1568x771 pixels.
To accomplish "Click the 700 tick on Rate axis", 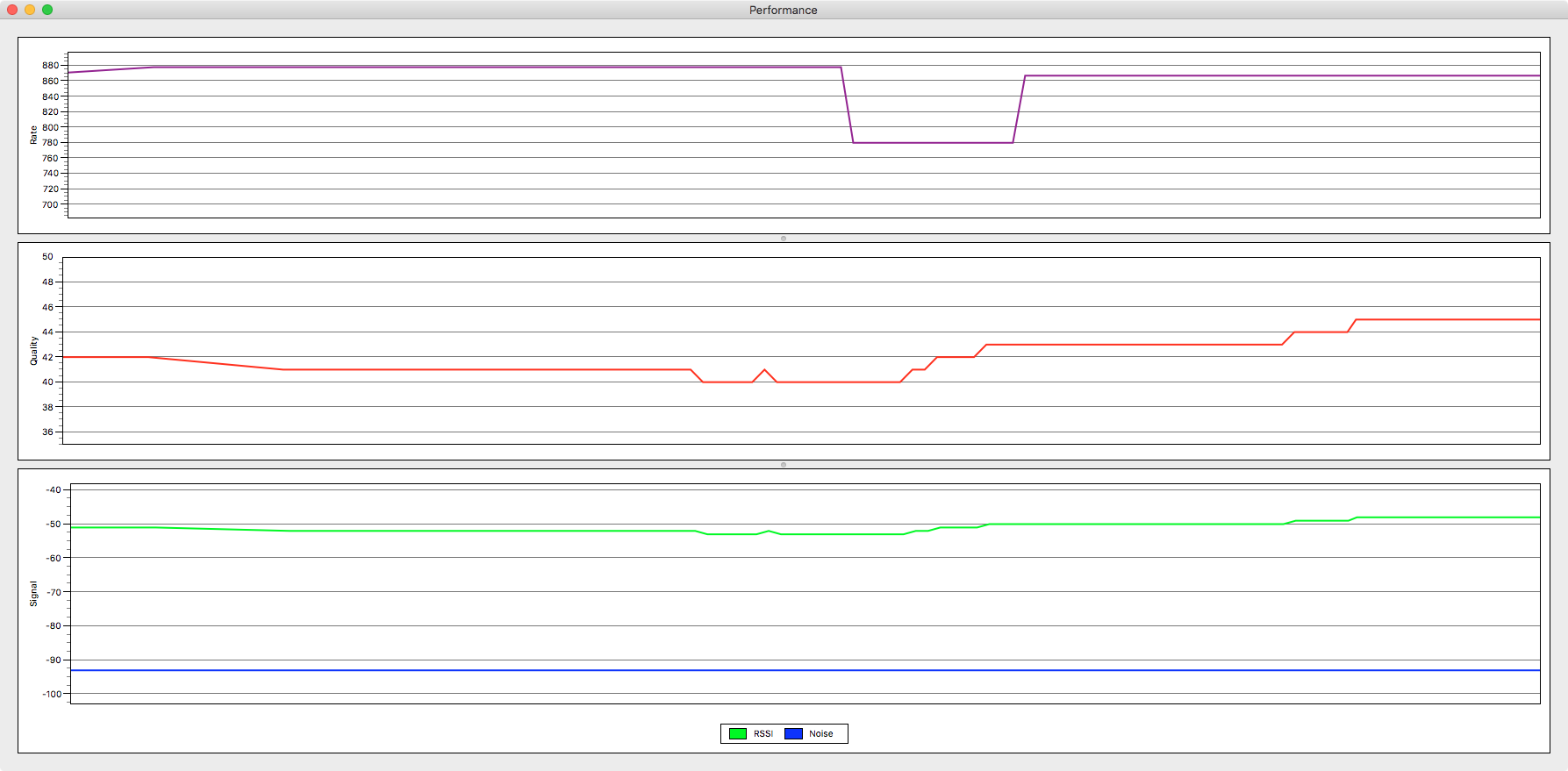I will click(x=51, y=205).
